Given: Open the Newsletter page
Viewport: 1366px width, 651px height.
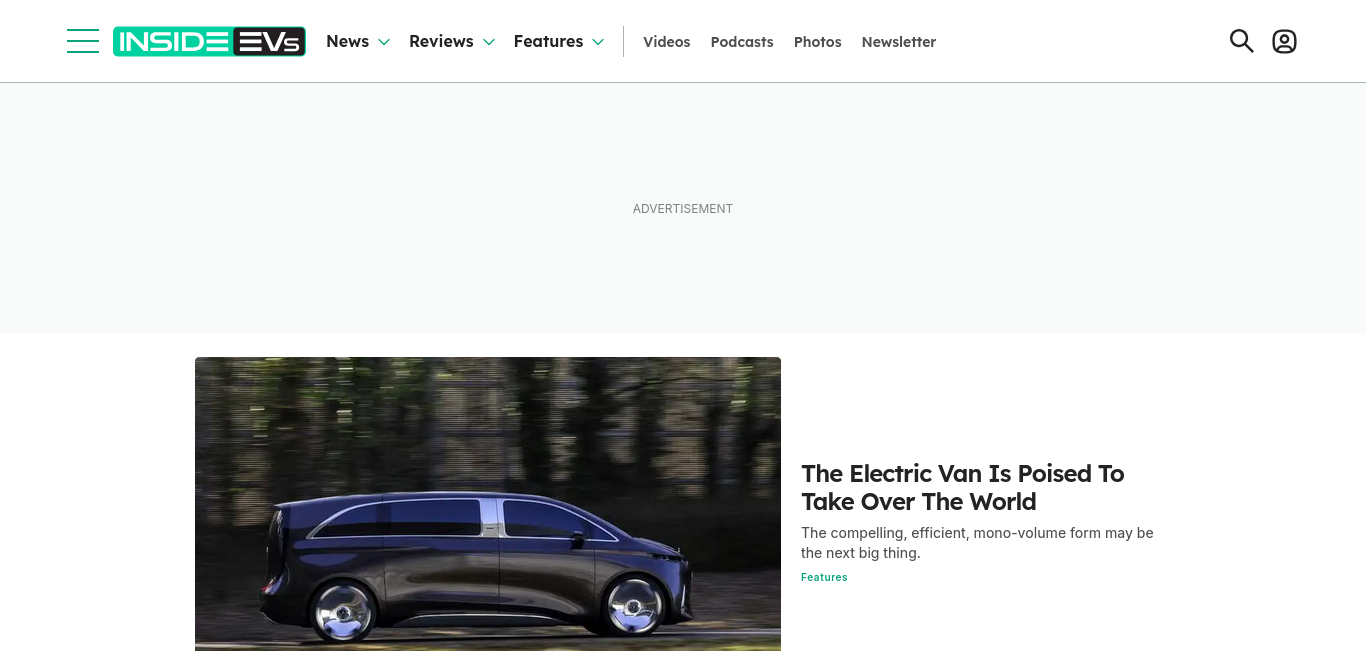Looking at the screenshot, I should (899, 42).
